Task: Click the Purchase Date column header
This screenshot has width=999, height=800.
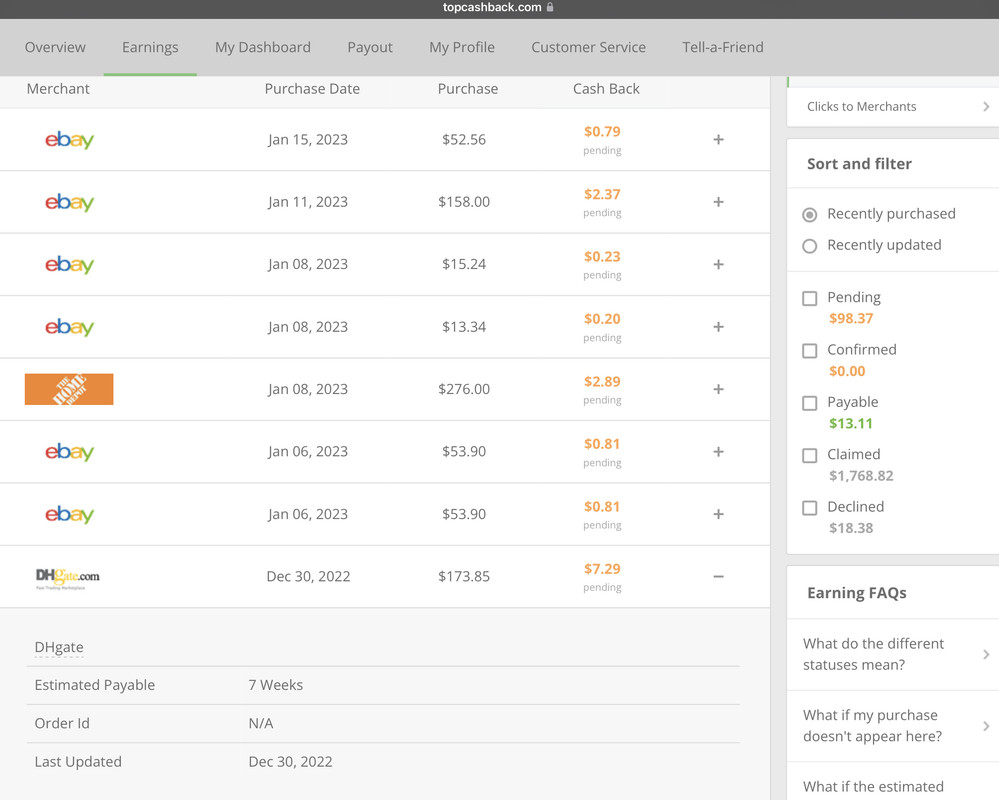Action: click(x=312, y=89)
